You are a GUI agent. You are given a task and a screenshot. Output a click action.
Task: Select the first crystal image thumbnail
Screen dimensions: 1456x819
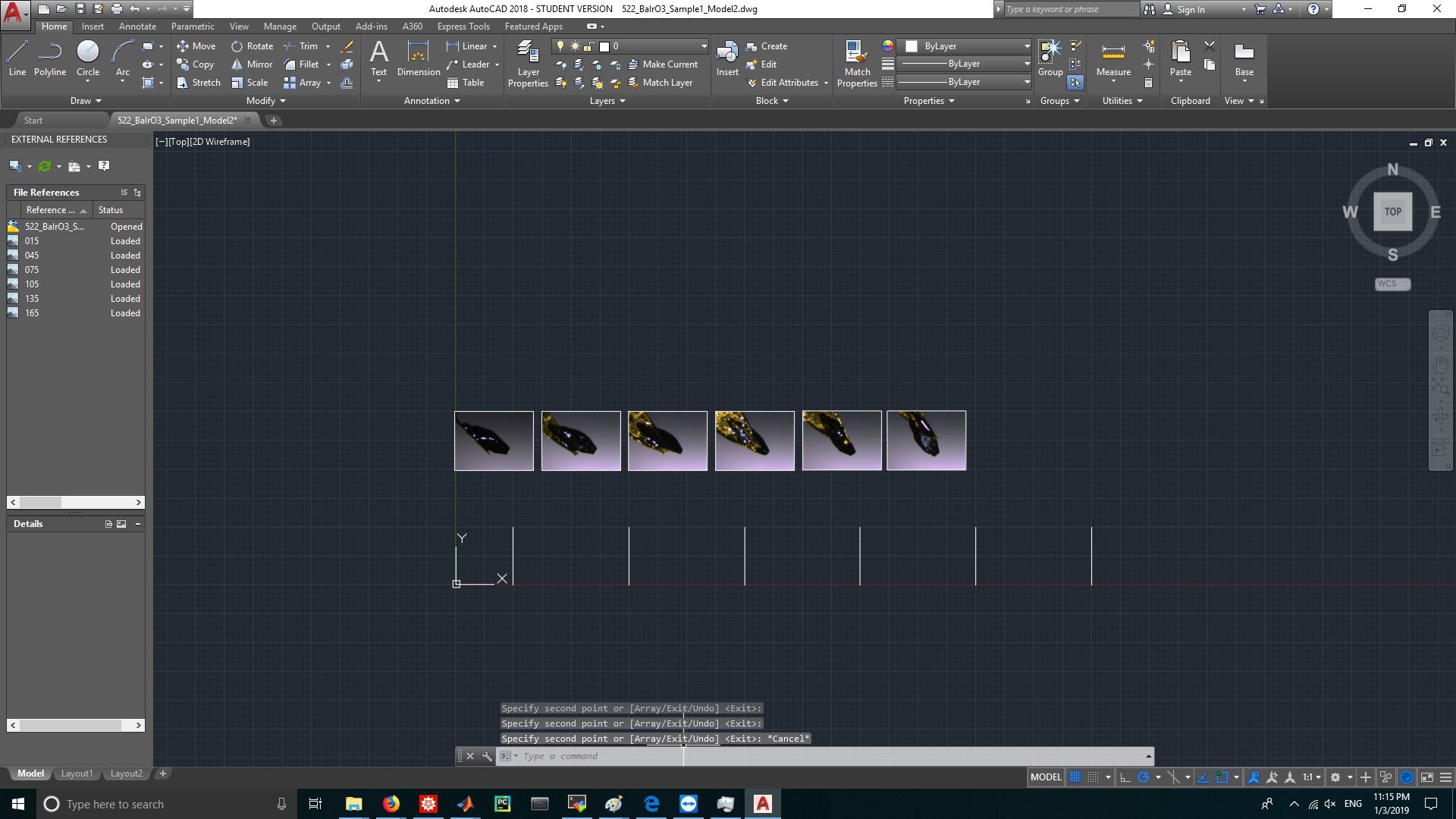tap(494, 441)
